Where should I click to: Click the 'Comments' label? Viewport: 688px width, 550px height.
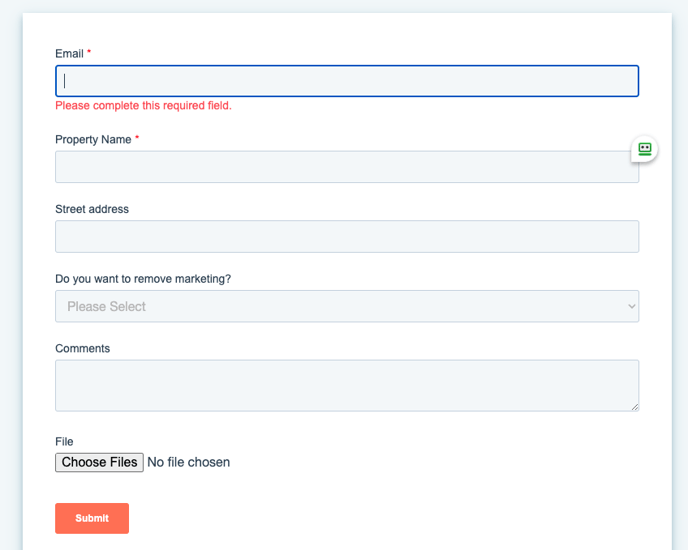click(x=82, y=349)
